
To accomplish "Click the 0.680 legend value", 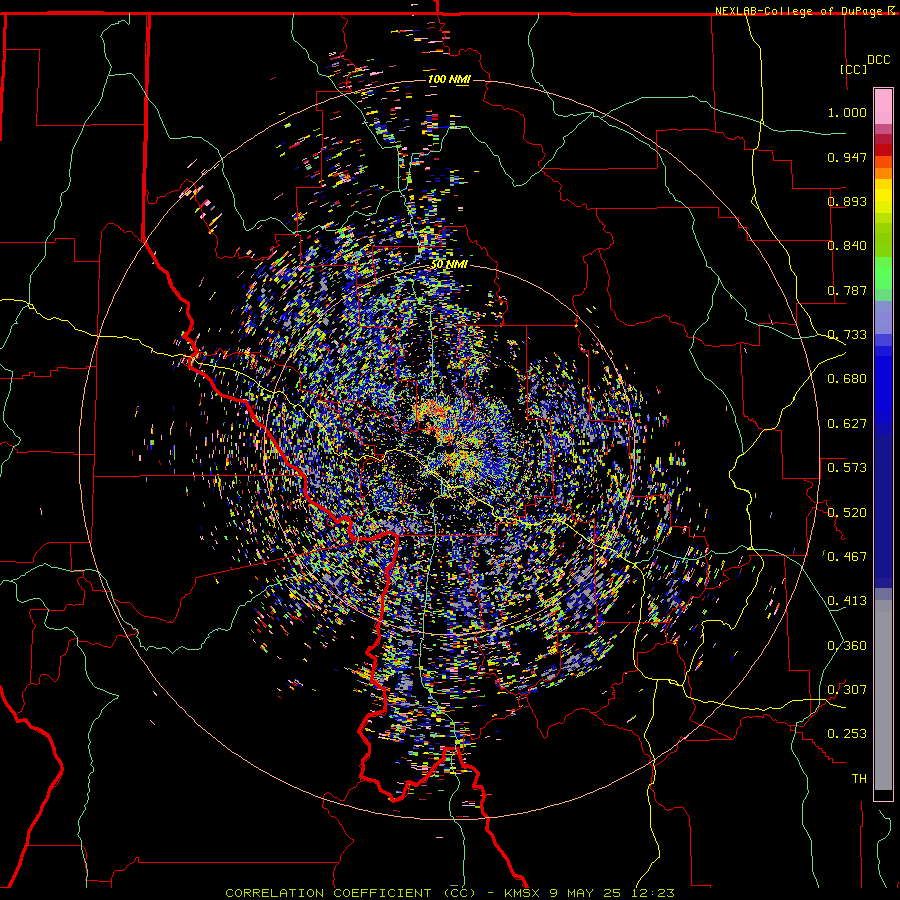I will [x=847, y=379].
